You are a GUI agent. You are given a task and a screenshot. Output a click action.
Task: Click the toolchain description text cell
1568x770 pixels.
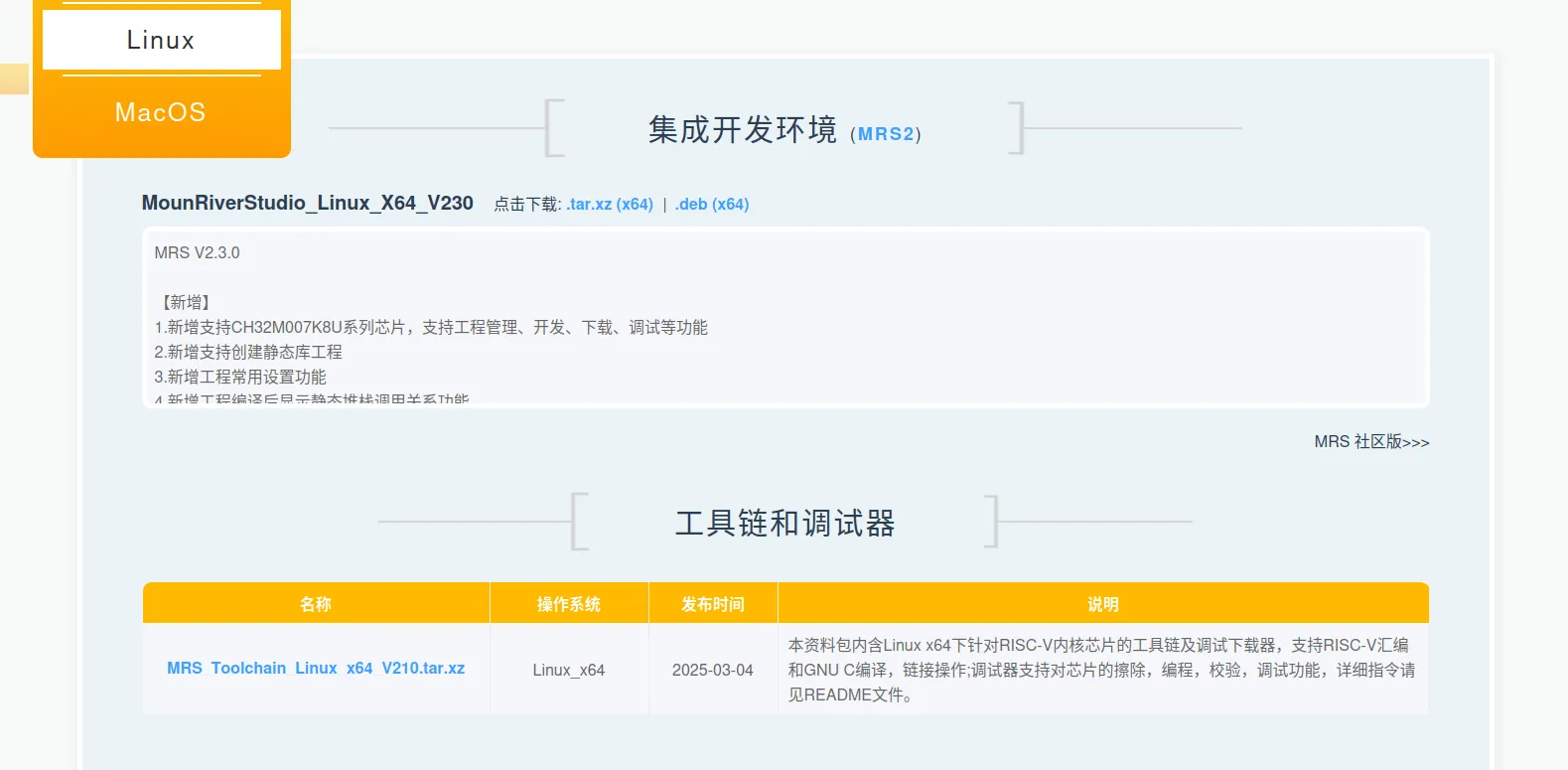pyautogui.click(x=1103, y=670)
